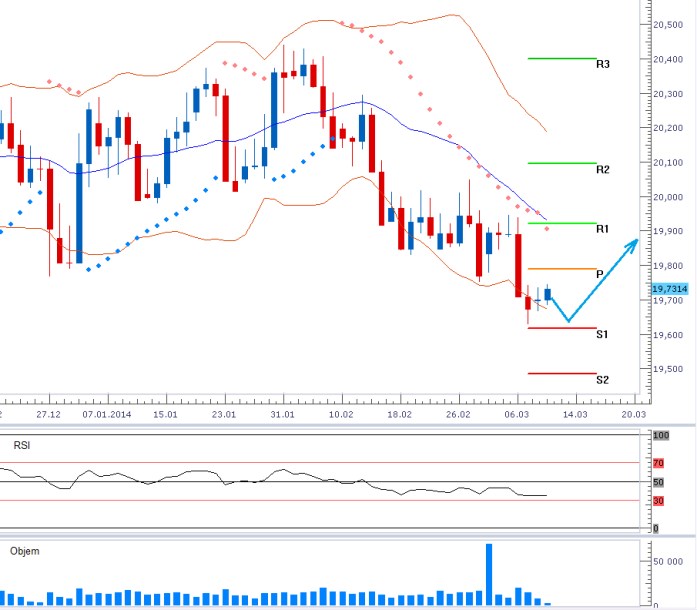This screenshot has height=610, width=697.
Task: Select the P pivot level label
Action: (600, 274)
